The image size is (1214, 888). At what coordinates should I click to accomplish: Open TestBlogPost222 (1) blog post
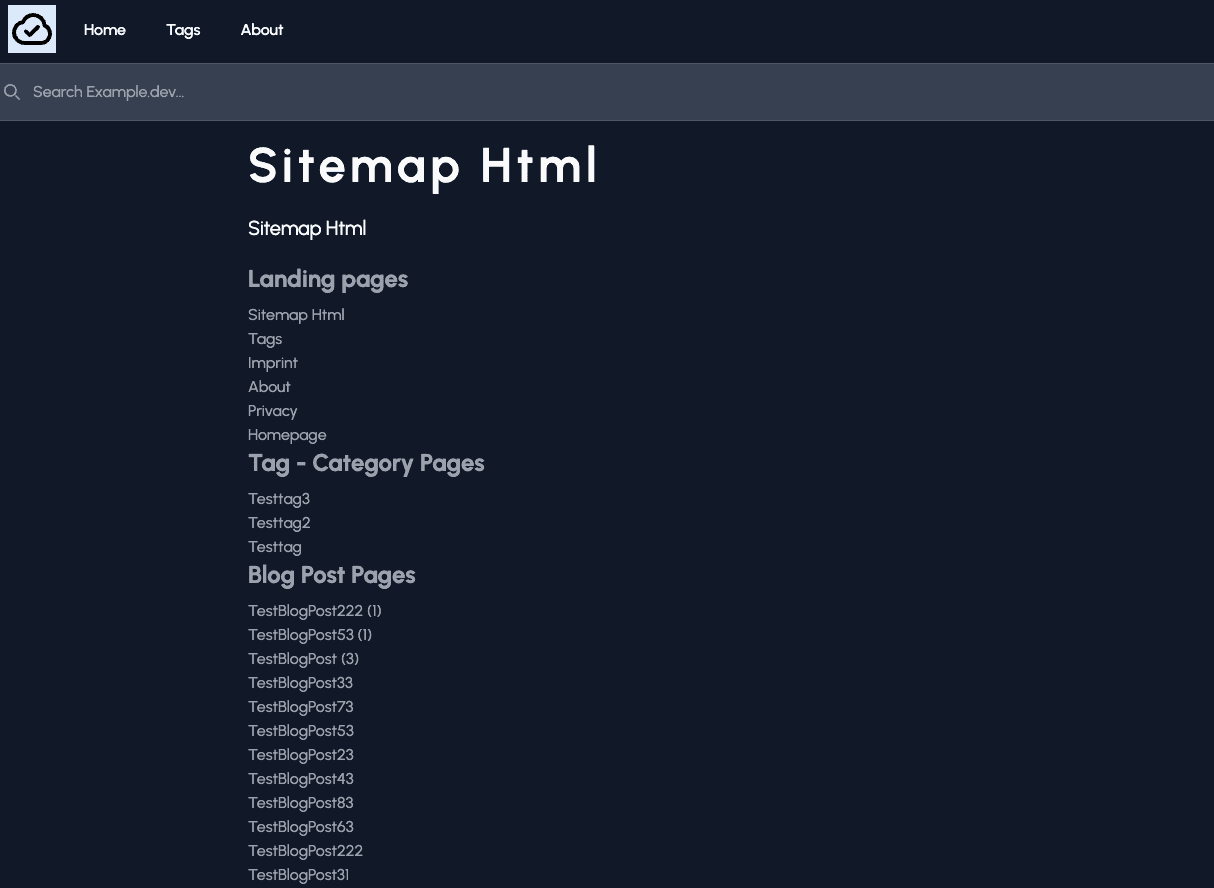click(x=314, y=611)
